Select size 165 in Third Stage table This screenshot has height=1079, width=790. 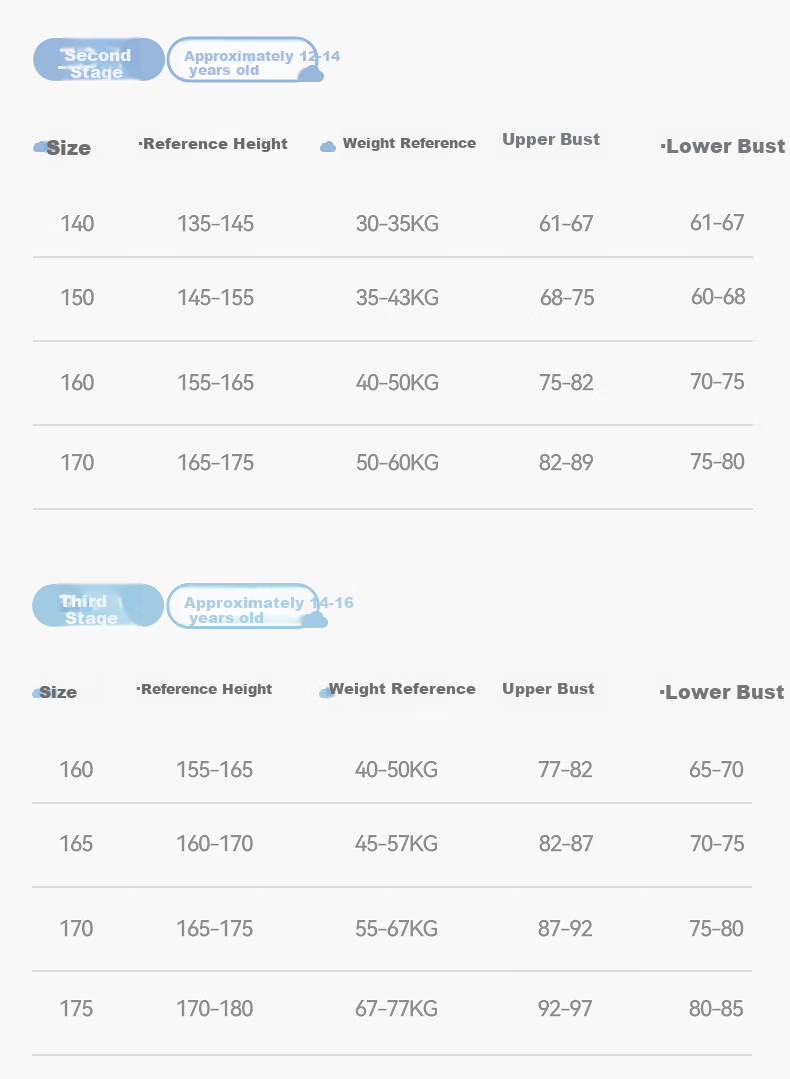tap(76, 844)
